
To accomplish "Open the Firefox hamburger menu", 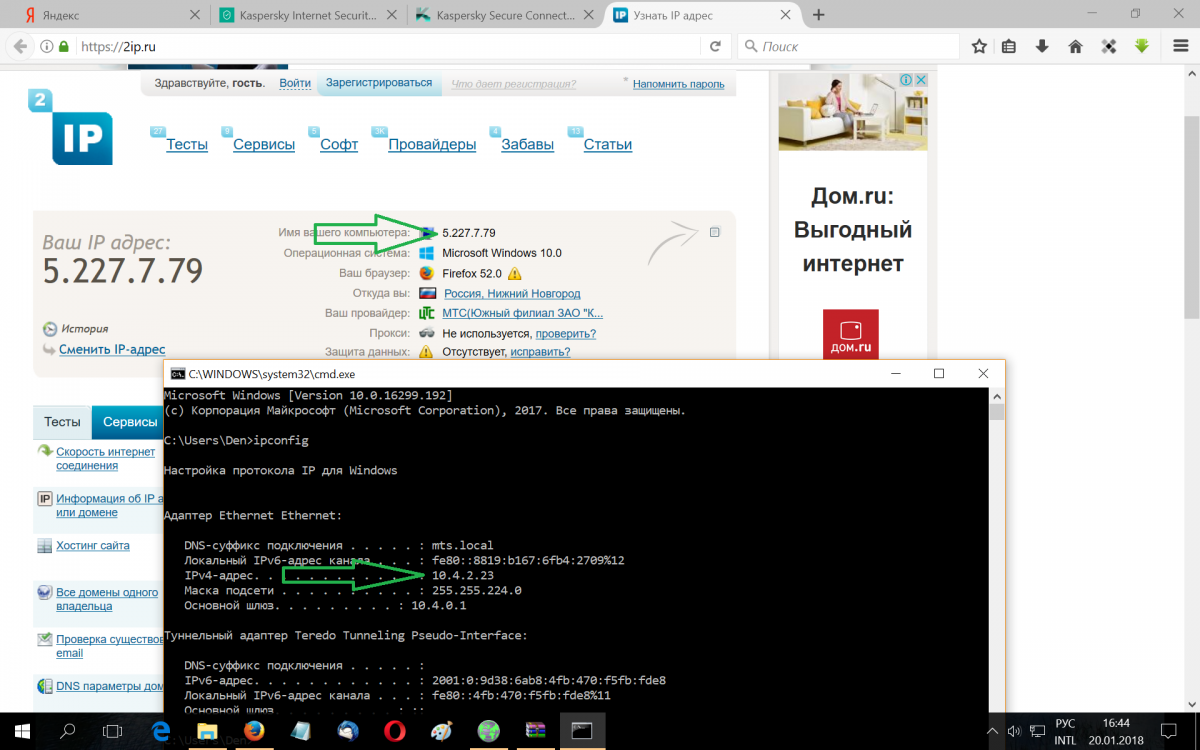I will click(1180, 46).
